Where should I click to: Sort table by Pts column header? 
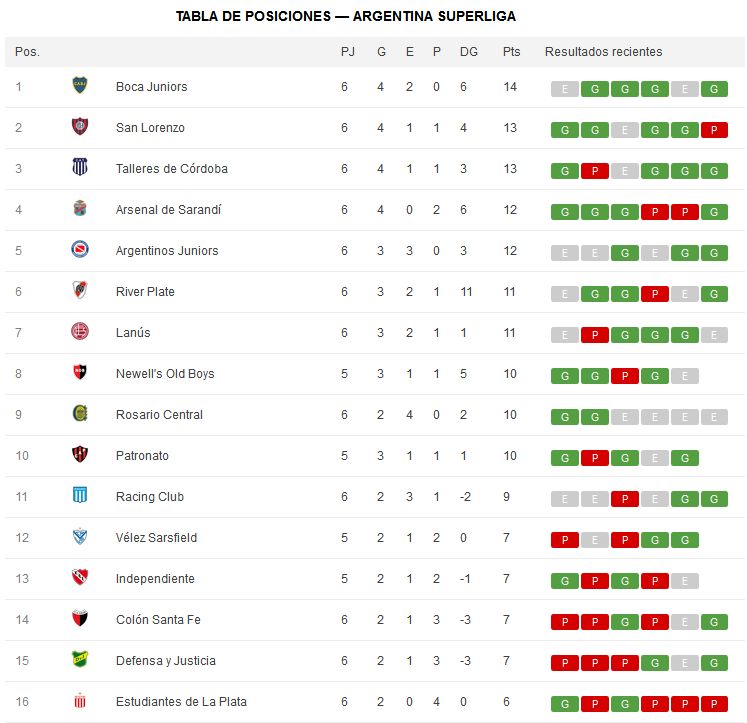tap(511, 51)
